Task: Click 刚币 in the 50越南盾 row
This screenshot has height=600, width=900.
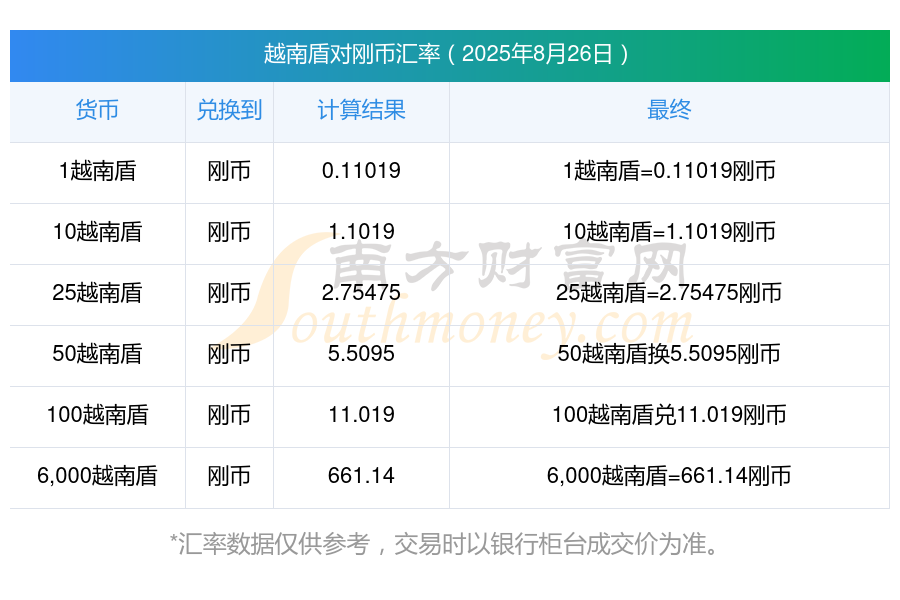Action: (x=229, y=354)
